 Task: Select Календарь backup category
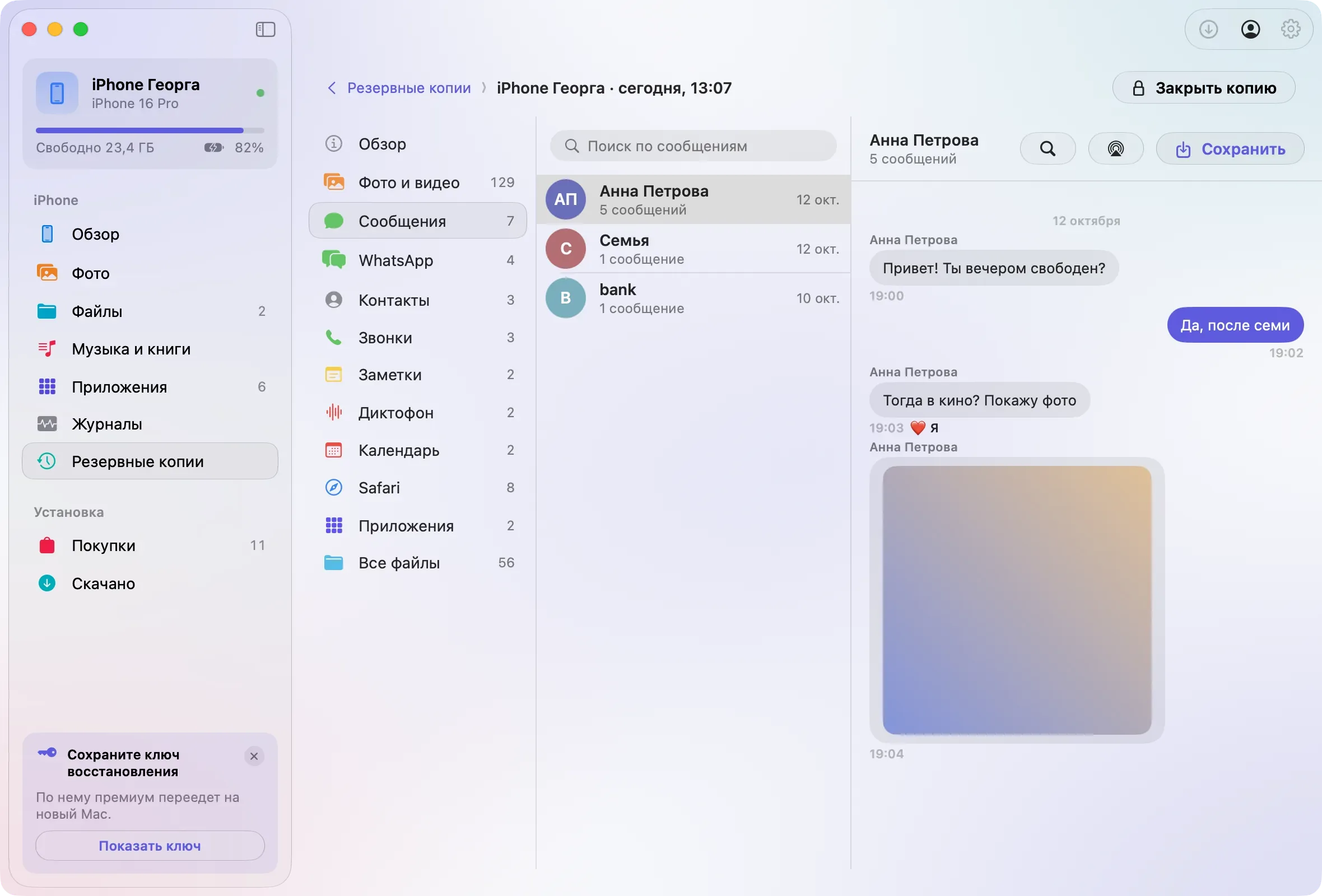[417, 450]
